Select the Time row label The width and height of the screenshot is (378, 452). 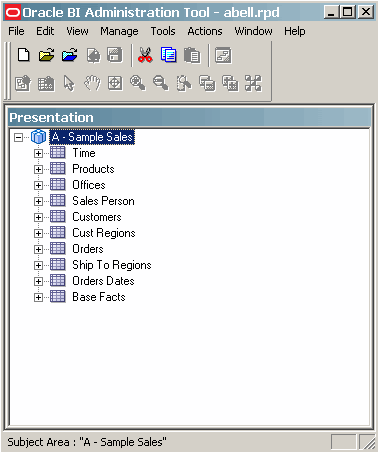pos(84,153)
